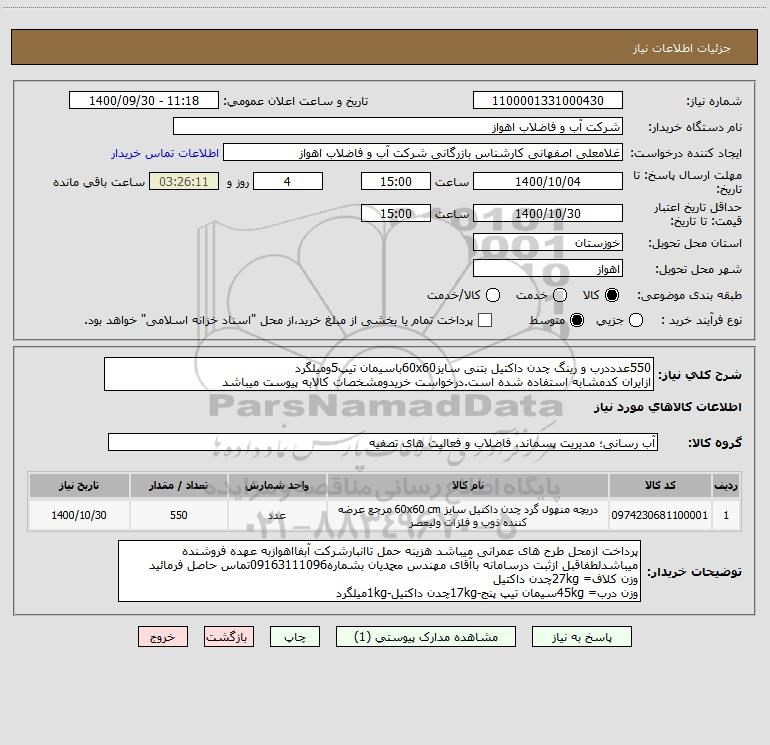Open مشاهده مدارک پیوستی (1) attachments

426,637
